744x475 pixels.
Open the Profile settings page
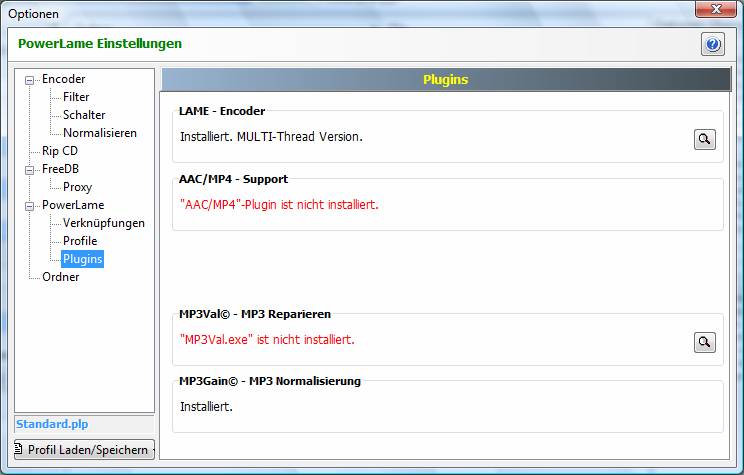80,241
